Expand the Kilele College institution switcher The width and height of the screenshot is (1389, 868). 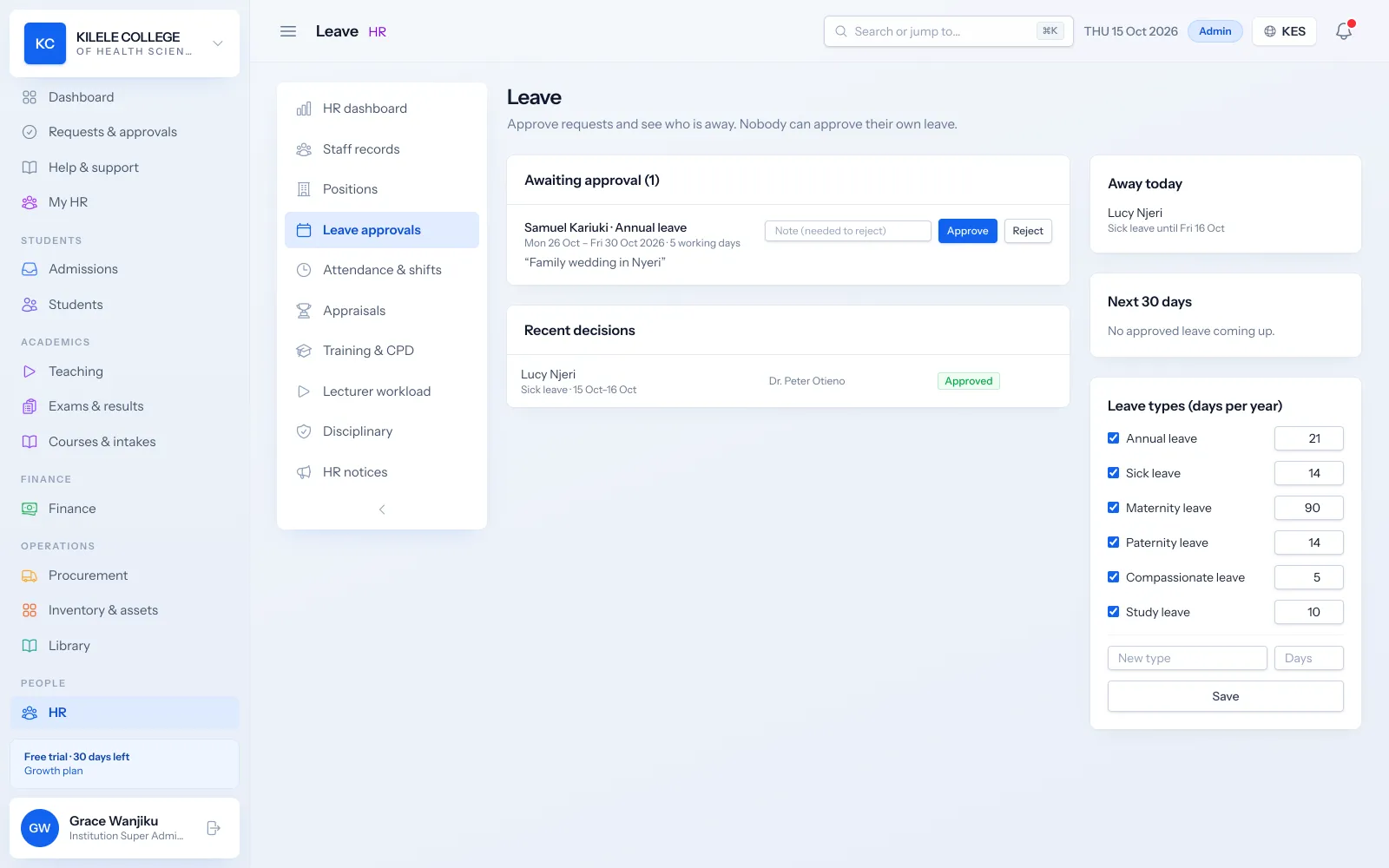click(x=218, y=43)
